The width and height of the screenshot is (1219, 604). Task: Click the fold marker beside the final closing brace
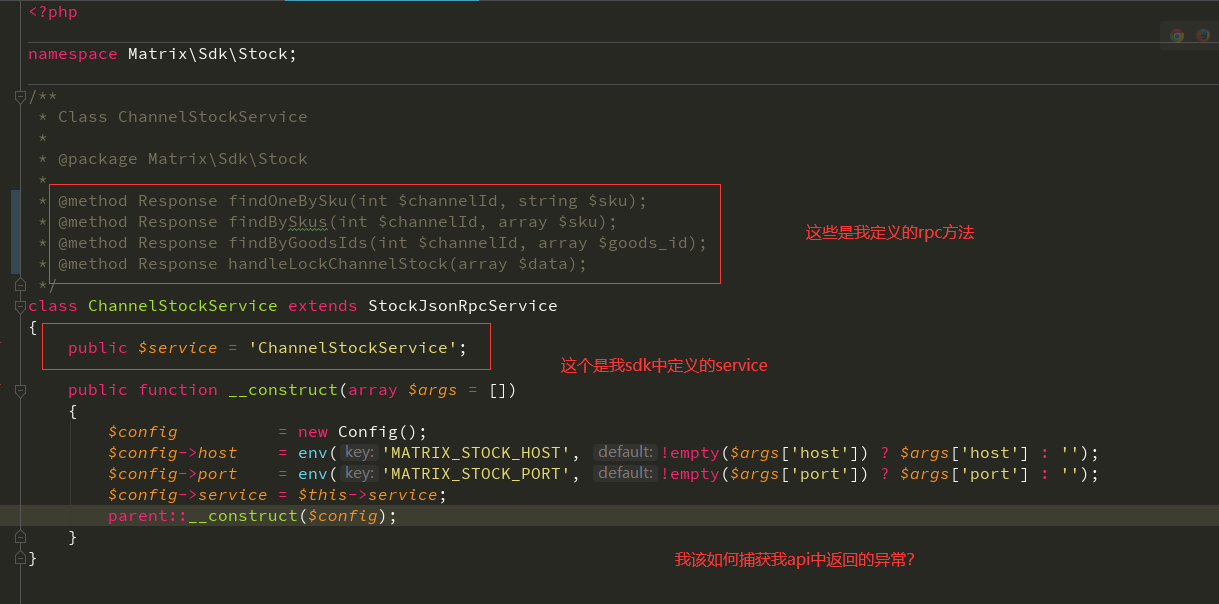tap(20, 558)
